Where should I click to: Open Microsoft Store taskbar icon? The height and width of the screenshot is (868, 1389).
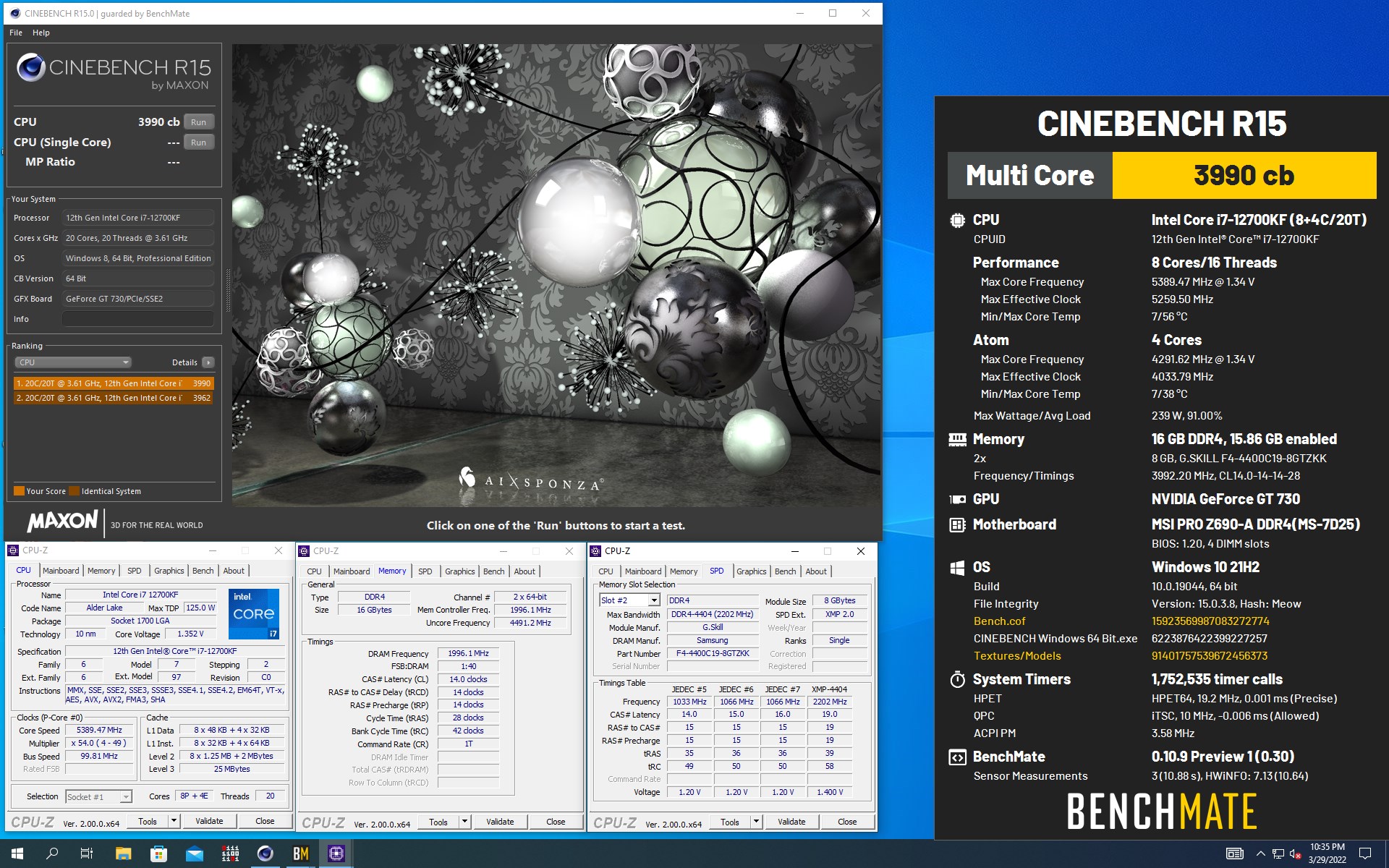(x=158, y=854)
